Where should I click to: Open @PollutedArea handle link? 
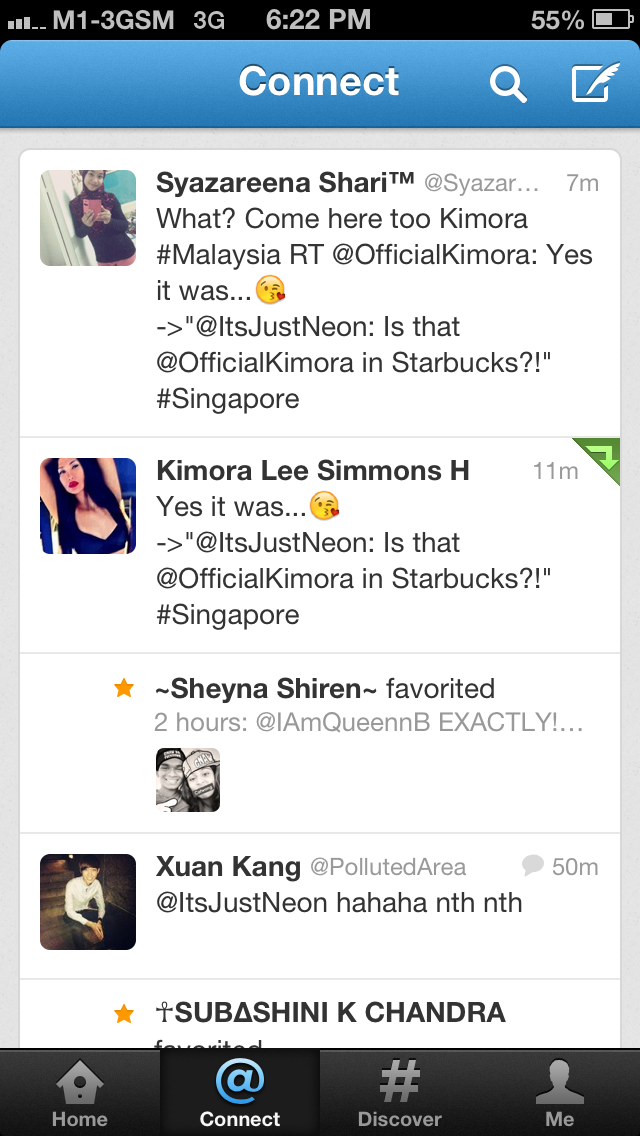click(388, 866)
